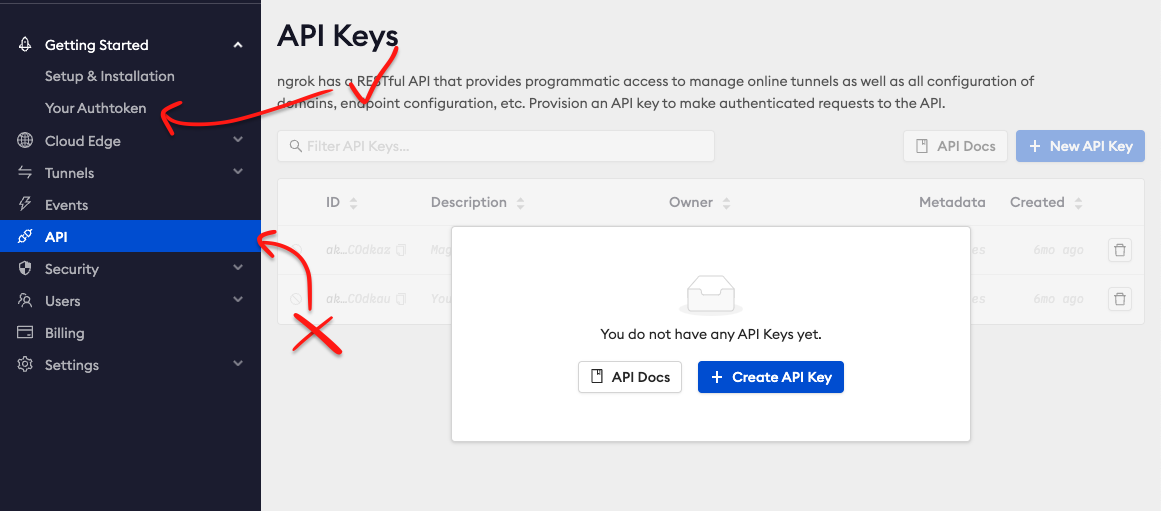This screenshot has height=511, width=1161.
Task: Copy the ak_COdkau key ID
Action: (401, 299)
